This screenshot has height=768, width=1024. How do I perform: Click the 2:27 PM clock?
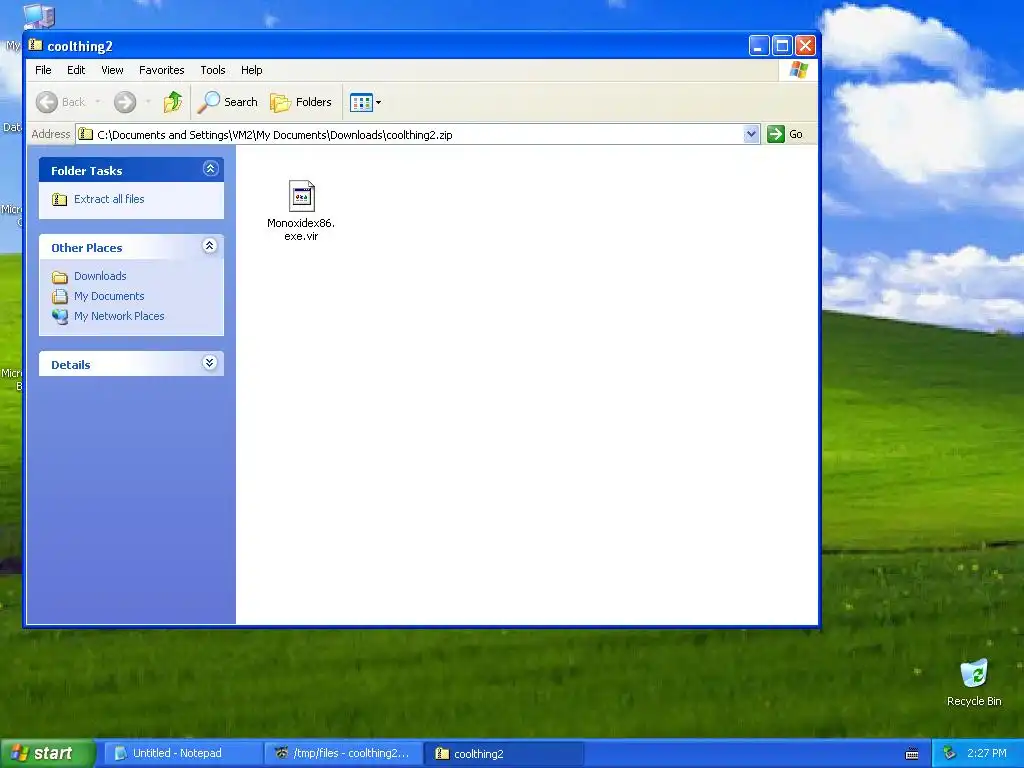point(987,753)
